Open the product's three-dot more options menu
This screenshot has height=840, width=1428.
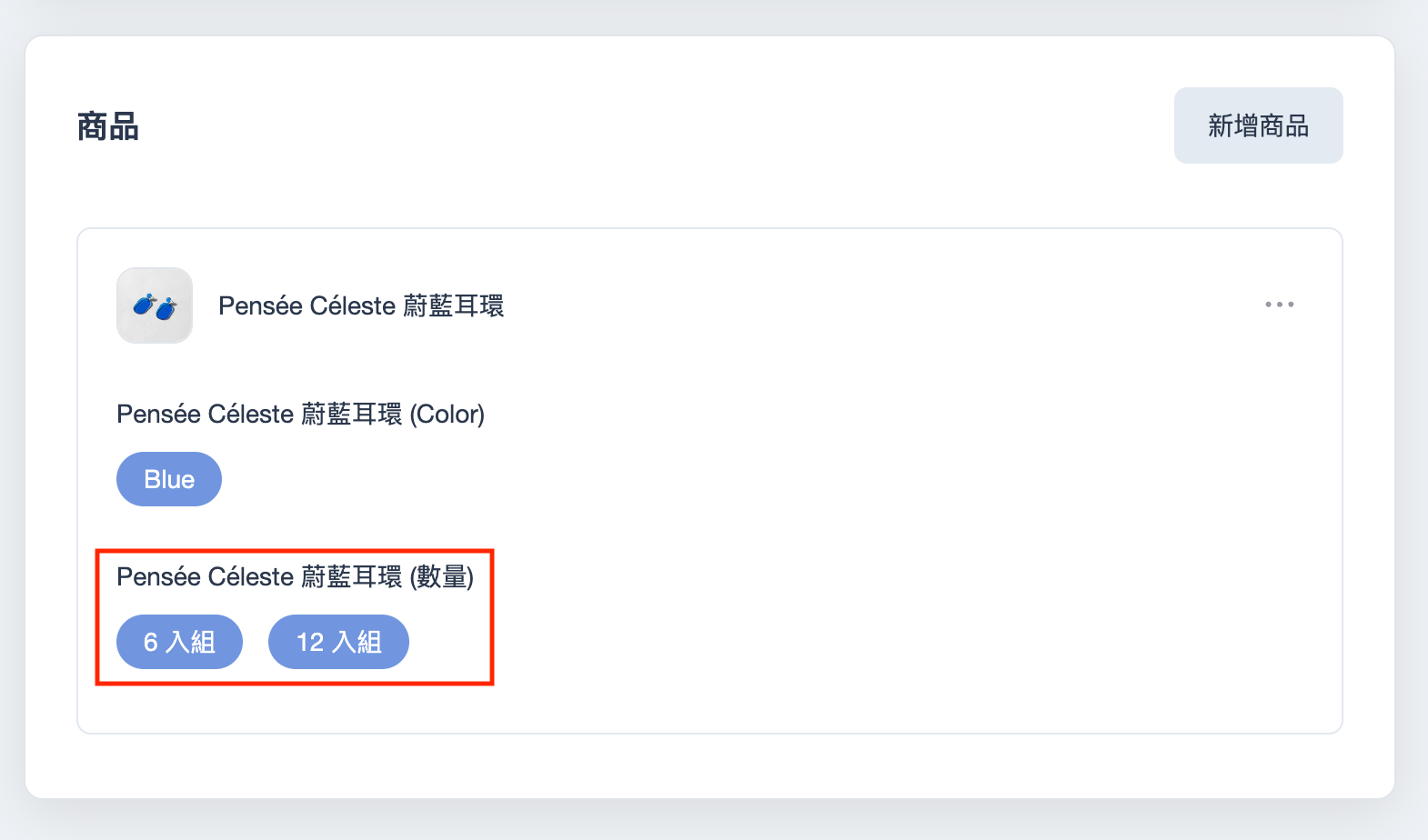click(1279, 305)
